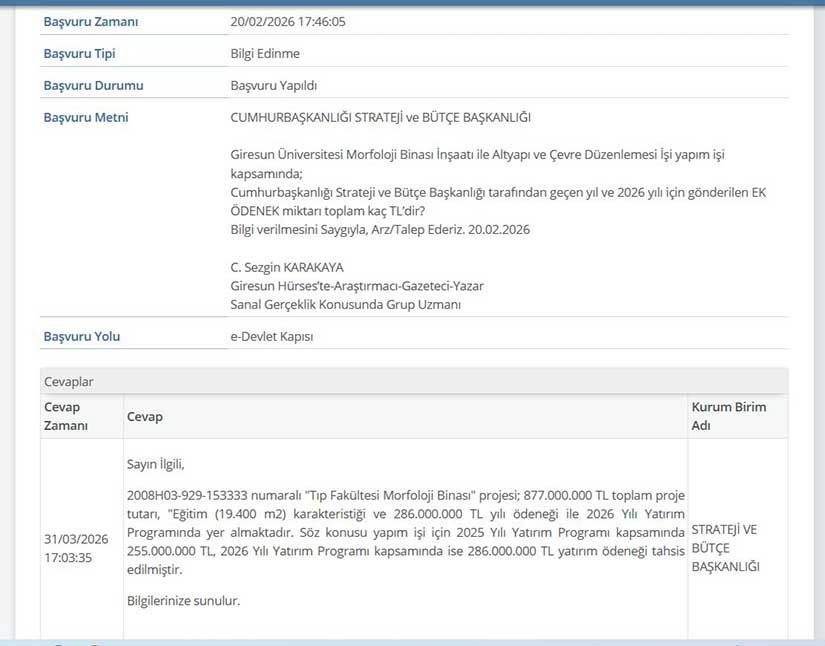Click the Sayın İlgili greeting line

click(156, 465)
